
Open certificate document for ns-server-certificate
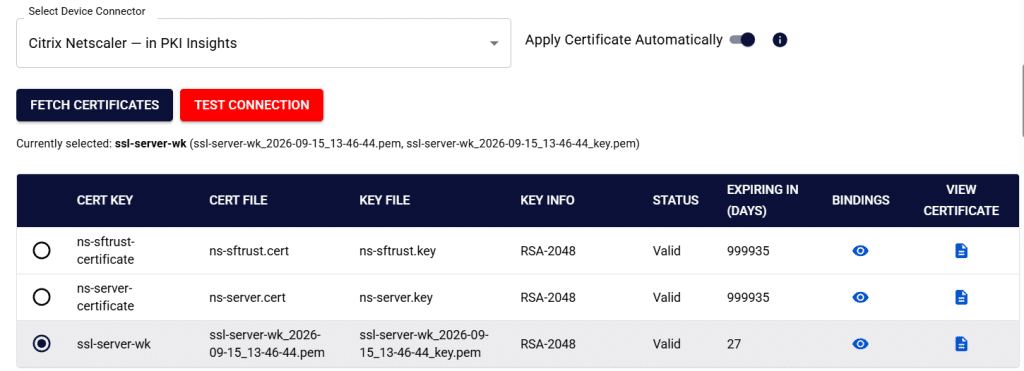tap(961, 297)
